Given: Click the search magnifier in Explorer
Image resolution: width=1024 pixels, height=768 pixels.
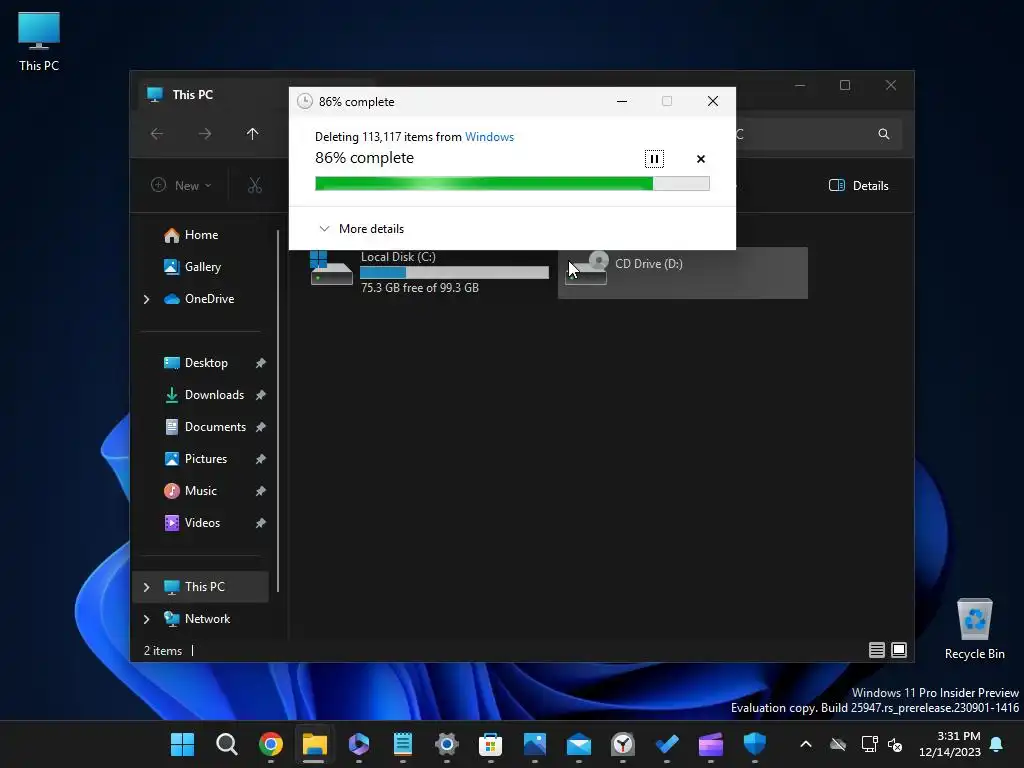Looking at the screenshot, I should point(884,134).
